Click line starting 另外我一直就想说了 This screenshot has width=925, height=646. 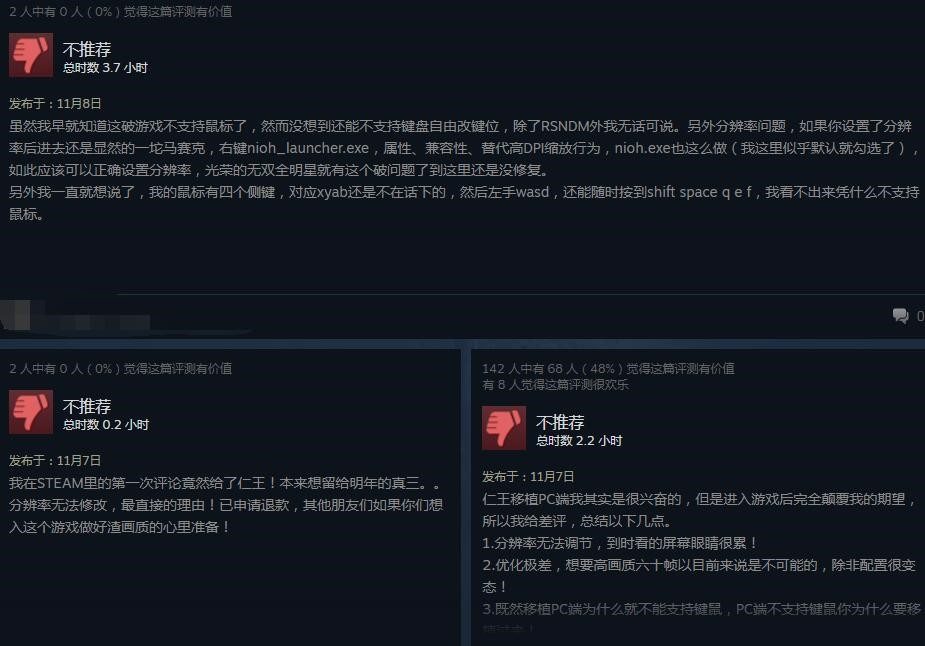click(464, 192)
